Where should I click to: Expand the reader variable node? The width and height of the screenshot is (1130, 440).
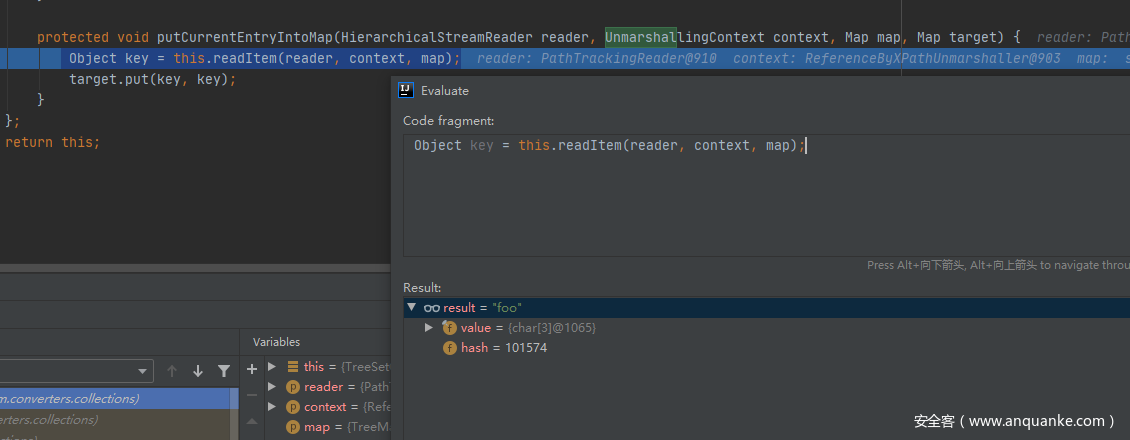point(272,387)
